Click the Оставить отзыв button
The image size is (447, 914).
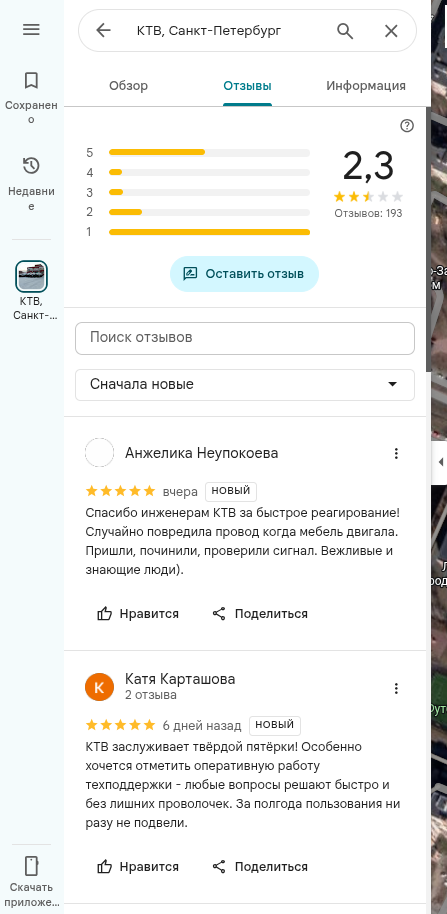coord(244,273)
